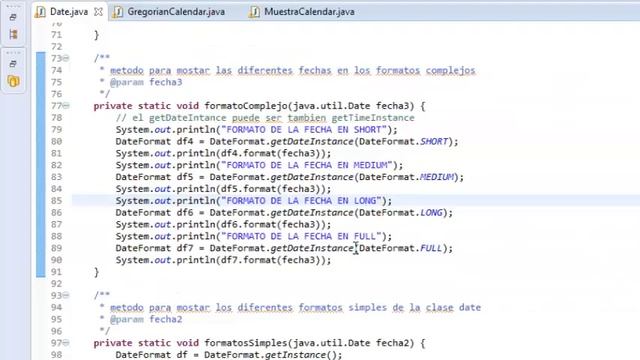Click the Java file icon on MuestraCalendar.java tab

point(254,12)
